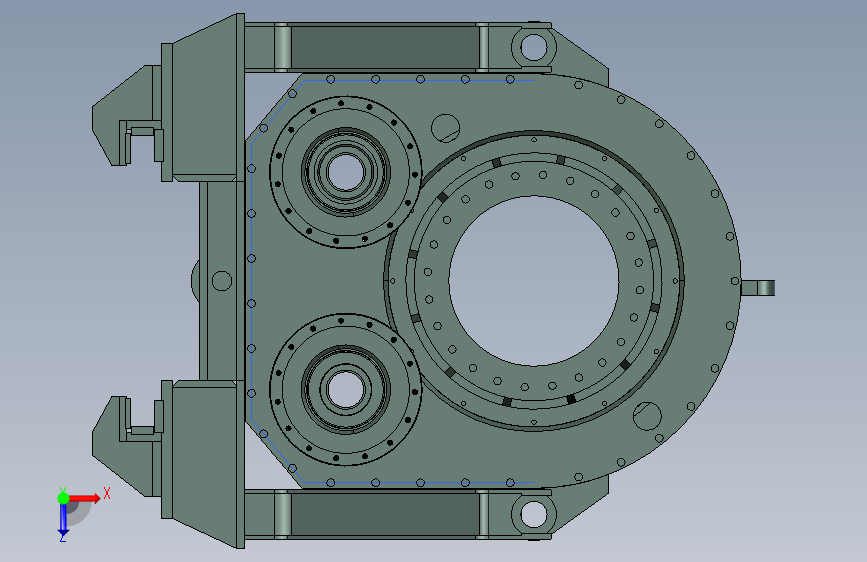The image size is (867, 562).
Task: Click the green Y axis dot of triad
Action: [63, 498]
